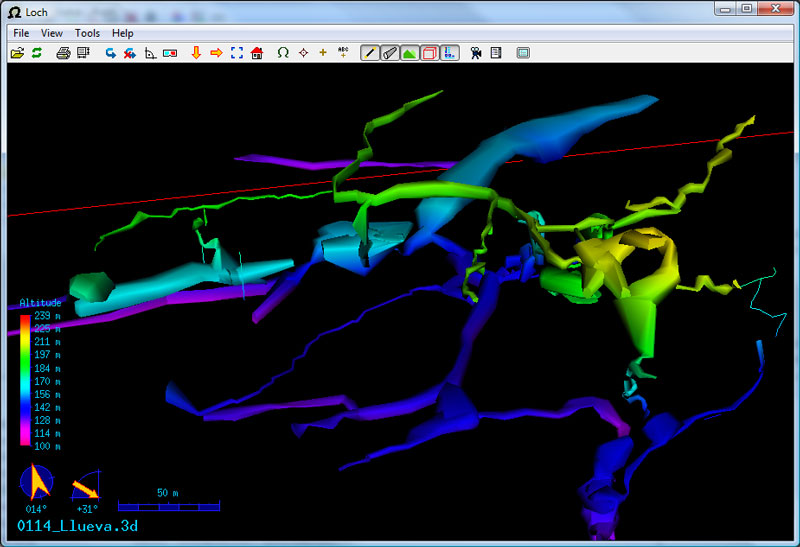Open a cave file with folder icon

(17, 53)
